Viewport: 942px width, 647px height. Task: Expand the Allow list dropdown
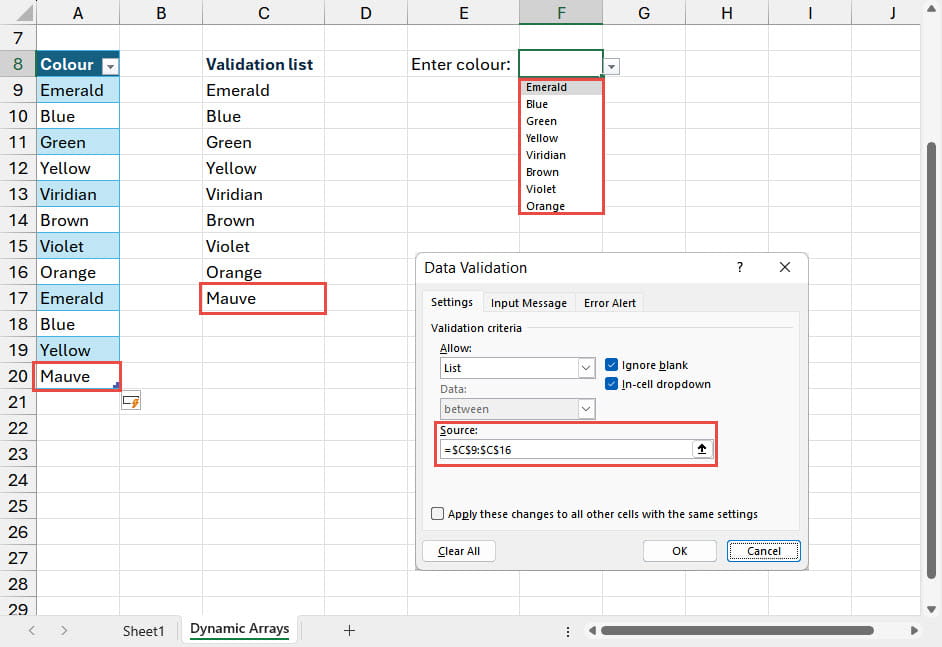586,368
